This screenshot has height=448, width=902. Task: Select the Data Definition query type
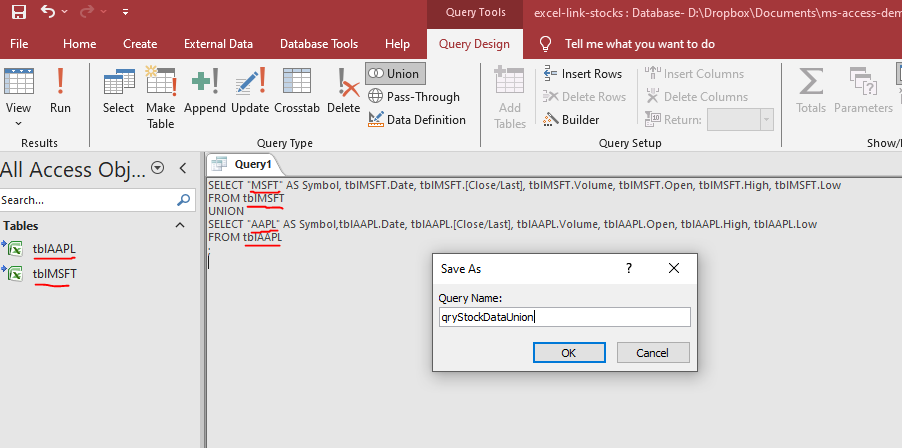click(417, 120)
